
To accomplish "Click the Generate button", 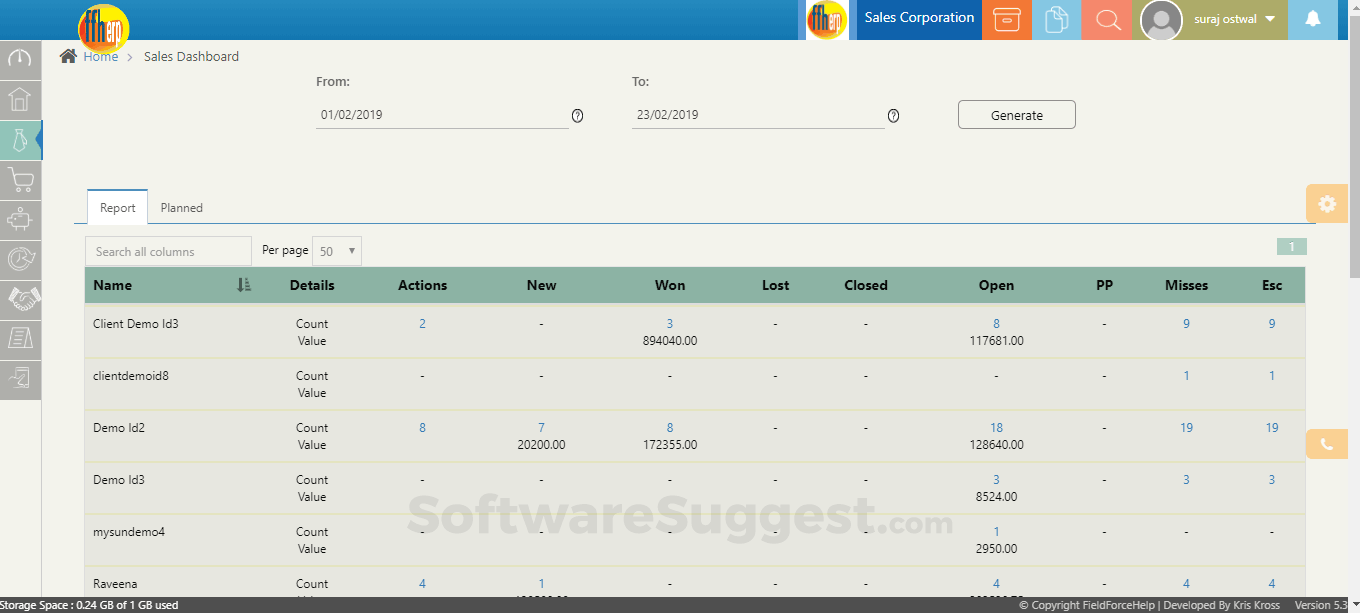I will click(1016, 114).
